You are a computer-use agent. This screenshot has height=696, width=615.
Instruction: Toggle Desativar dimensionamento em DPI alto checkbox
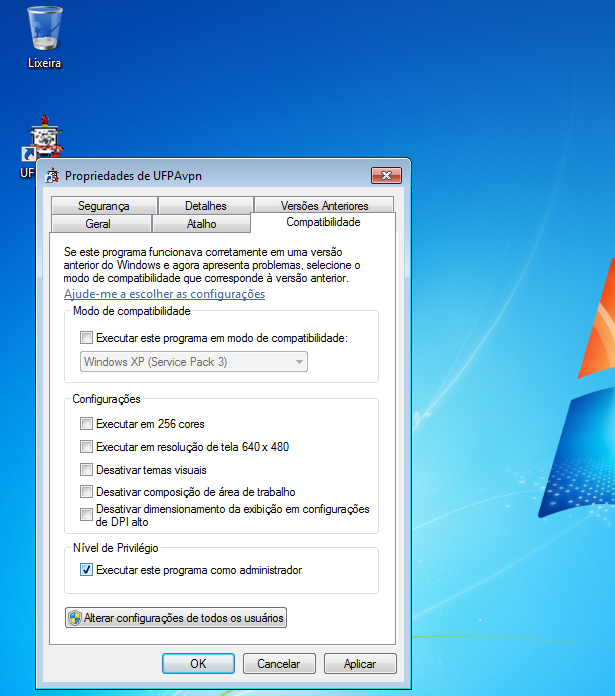point(86,515)
